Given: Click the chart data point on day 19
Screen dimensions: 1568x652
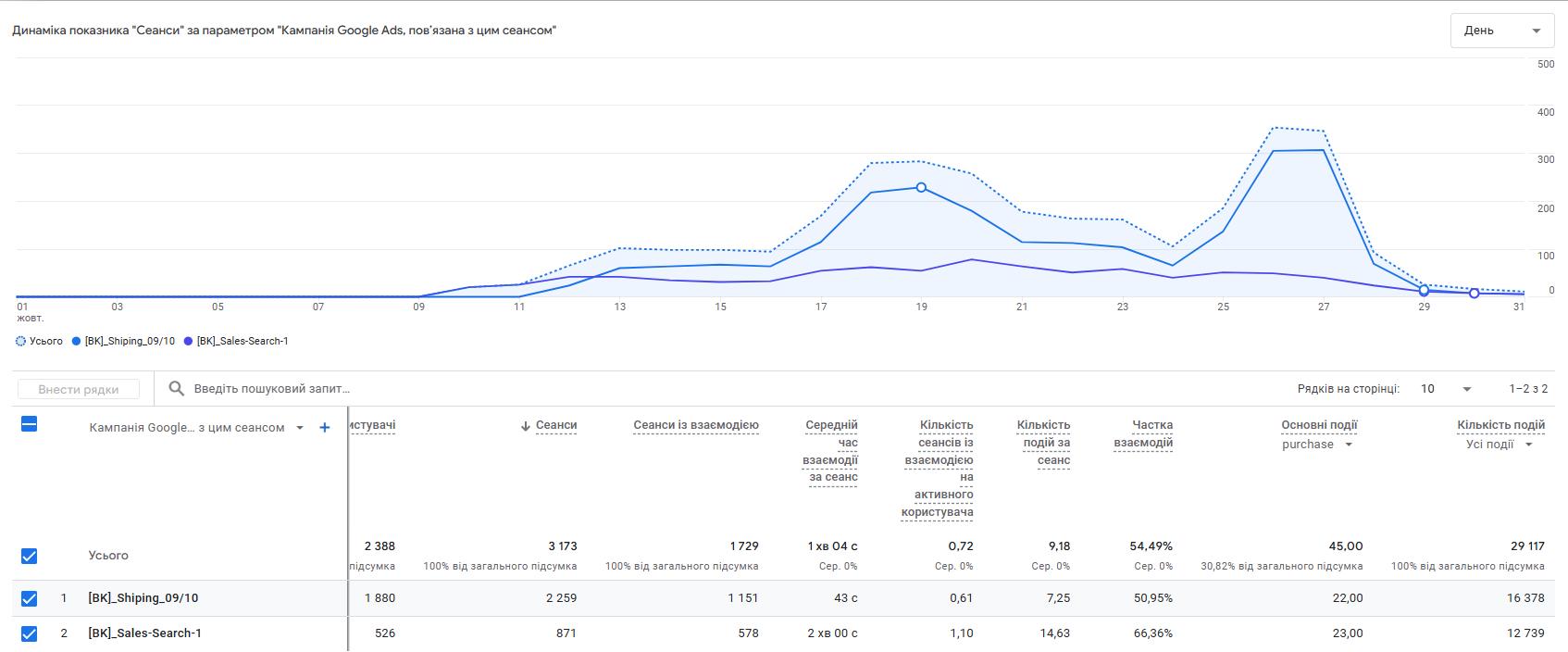Looking at the screenshot, I should (x=921, y=188).
